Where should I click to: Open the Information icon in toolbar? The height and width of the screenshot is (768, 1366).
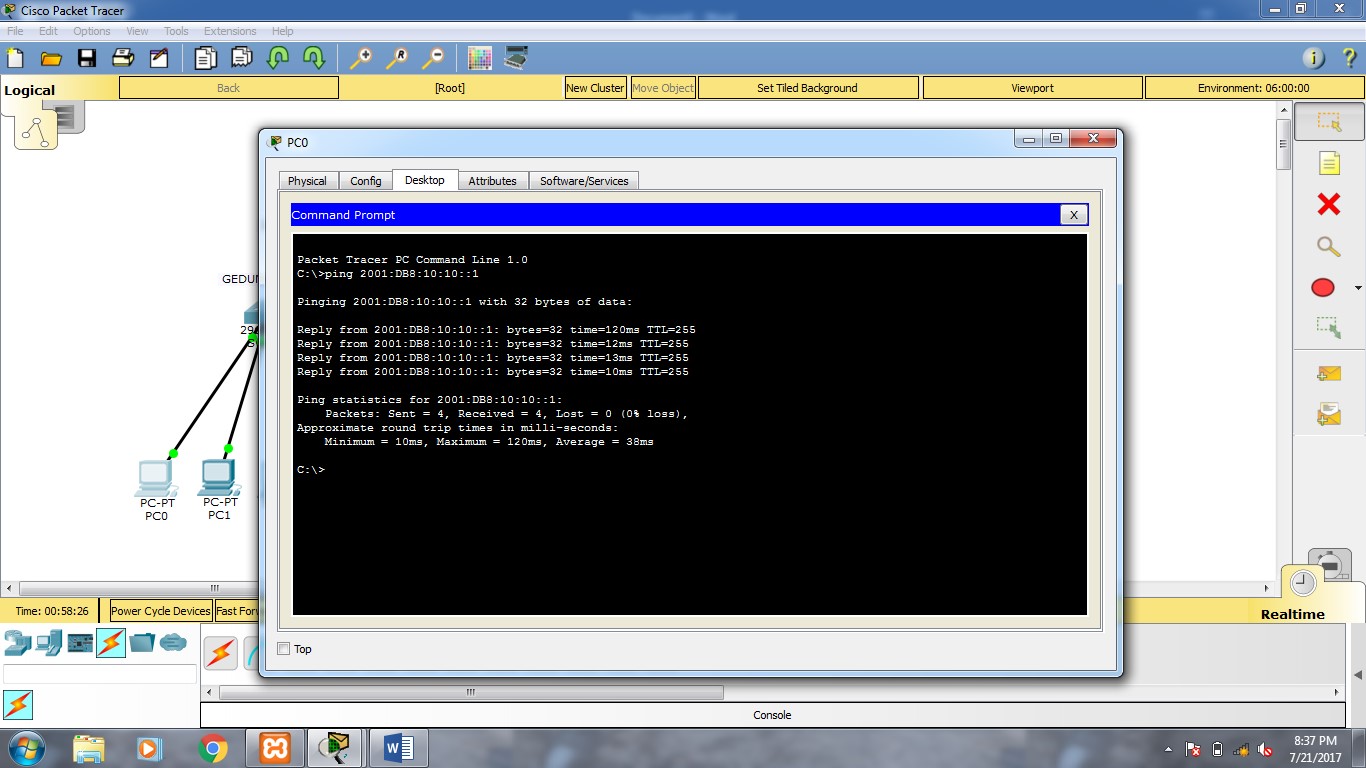coord(1314,58)
